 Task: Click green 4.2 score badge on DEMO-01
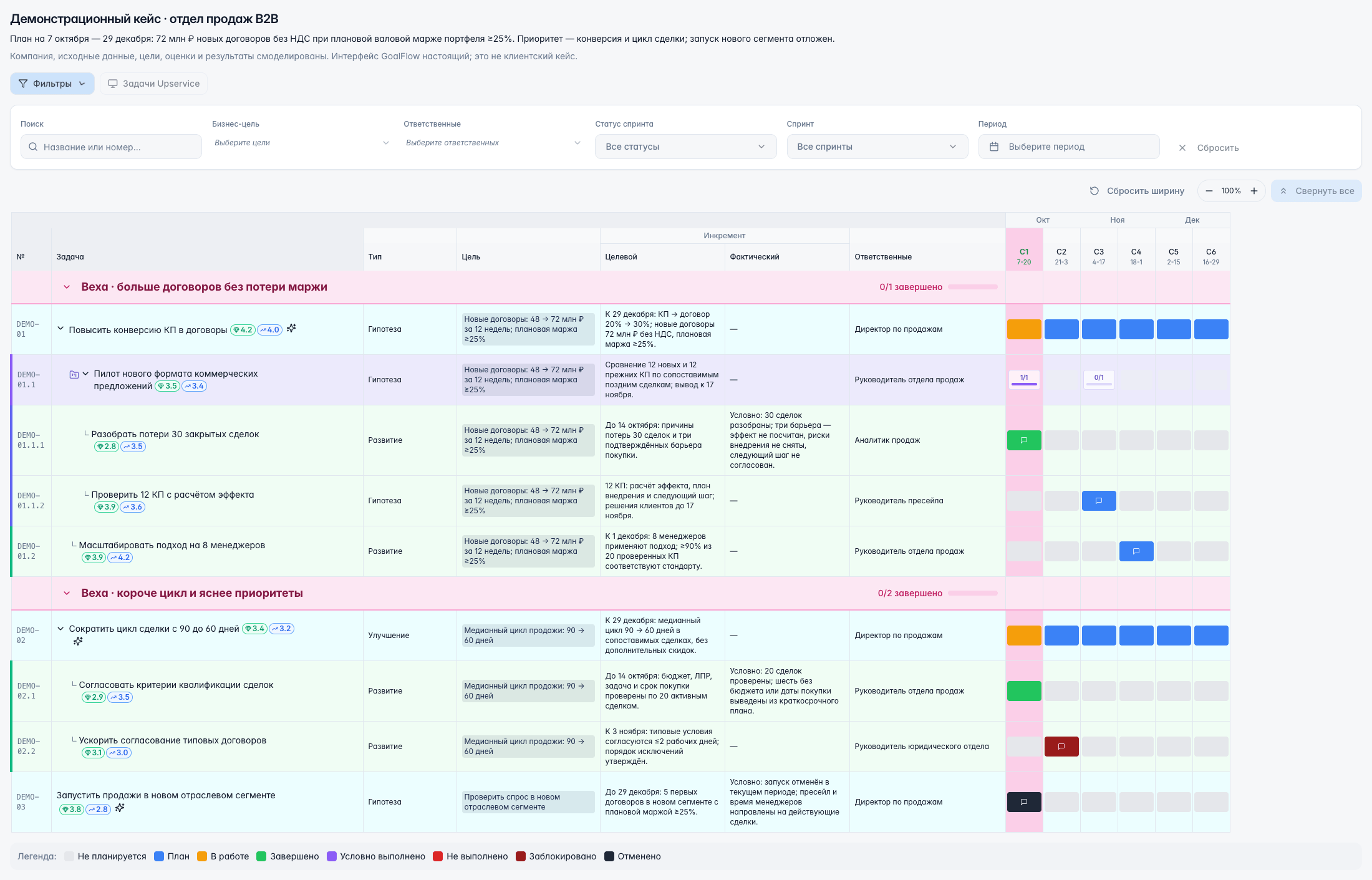pyautogui.click(x=243, y=330)
